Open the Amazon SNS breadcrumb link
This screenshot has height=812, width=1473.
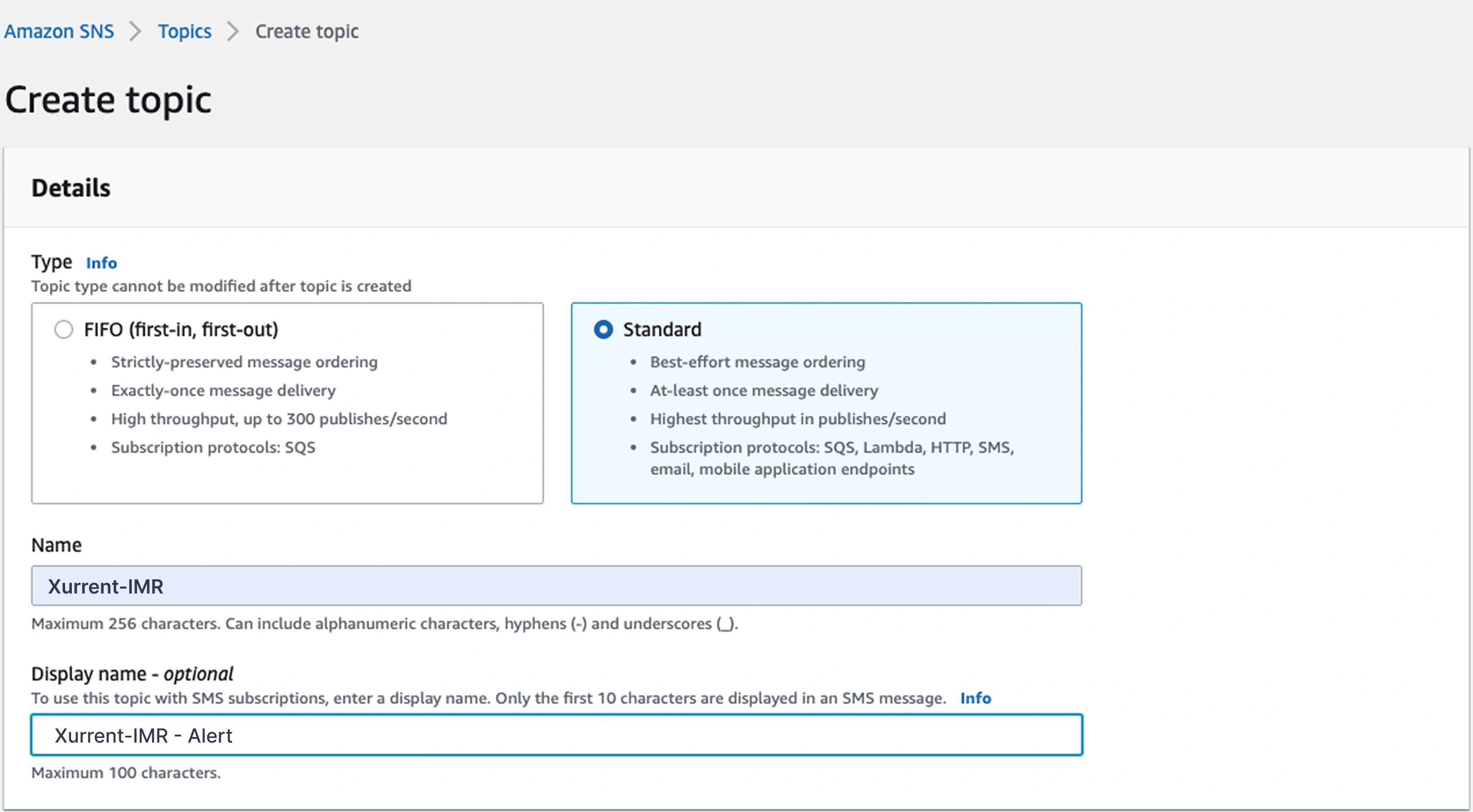(59, 32)
